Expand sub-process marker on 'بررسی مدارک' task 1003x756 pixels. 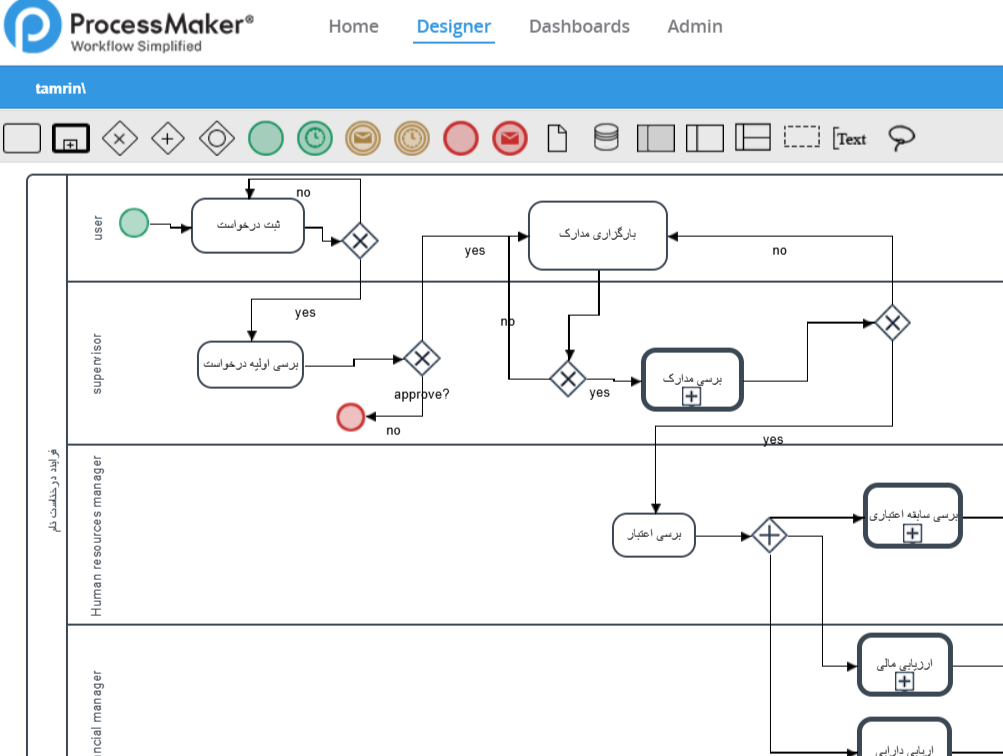[691, 397]
